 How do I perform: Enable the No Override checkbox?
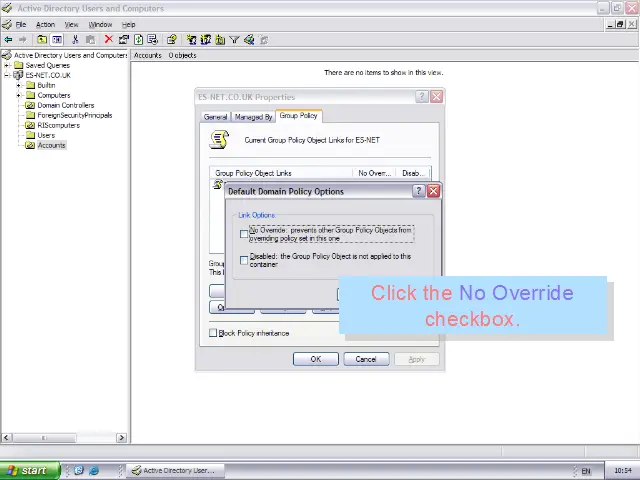[x=244, y=234]
